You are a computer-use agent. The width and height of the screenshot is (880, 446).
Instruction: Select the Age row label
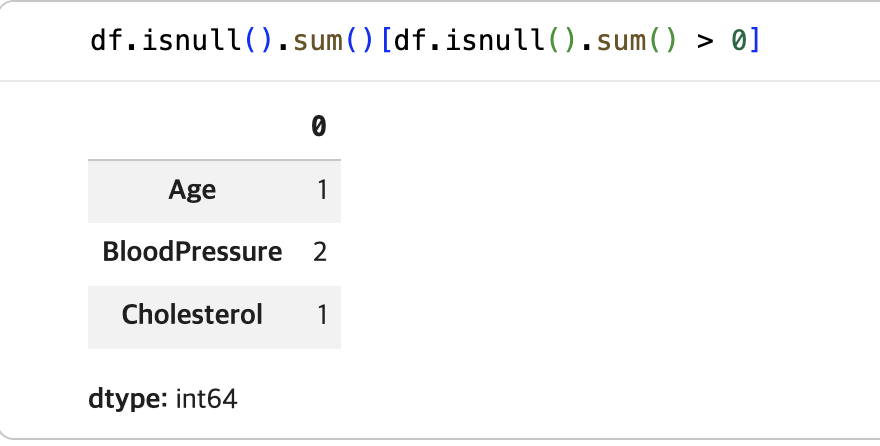[192, 190]
